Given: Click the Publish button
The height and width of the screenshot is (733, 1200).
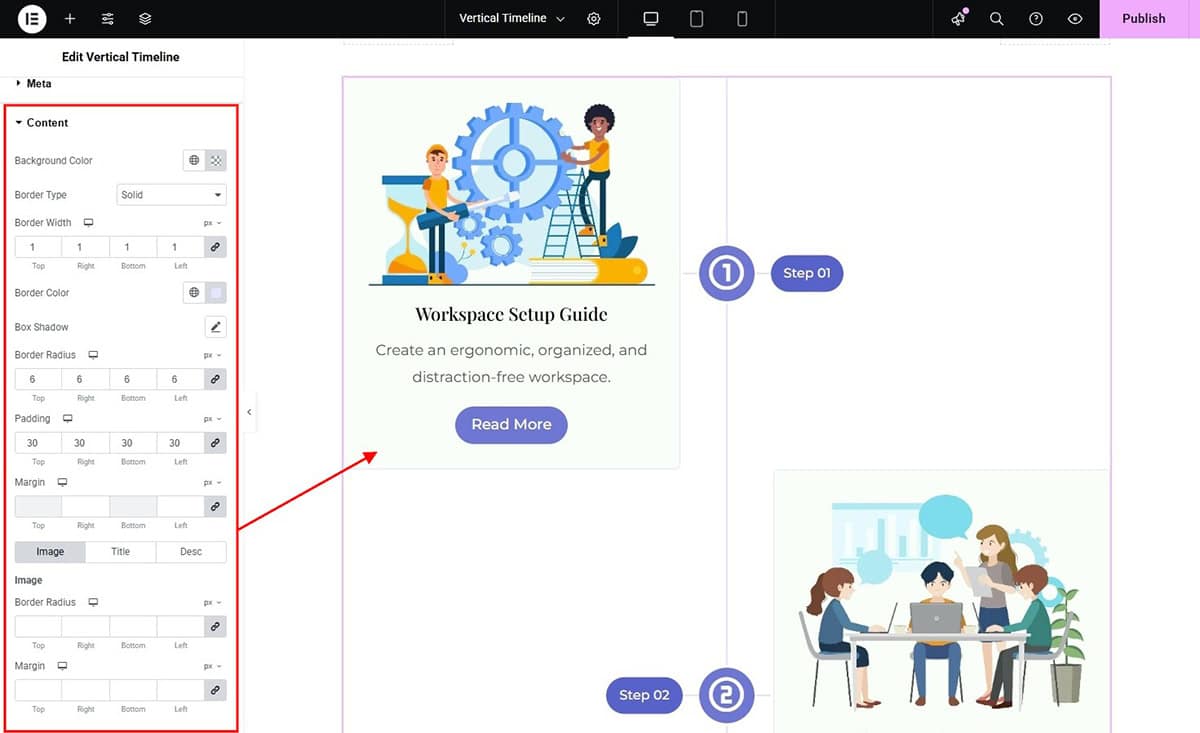Looking at the screenshot, I should coord(1144,19).
